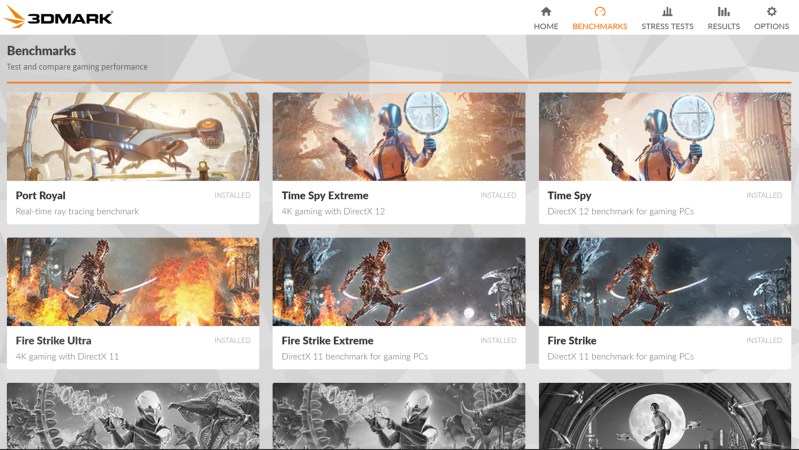Image resolution: width=799 pixels, height=450 pixels.
Task: Open the bottom-left greyed benchmark thumbnail
Action: click(133, 416)
